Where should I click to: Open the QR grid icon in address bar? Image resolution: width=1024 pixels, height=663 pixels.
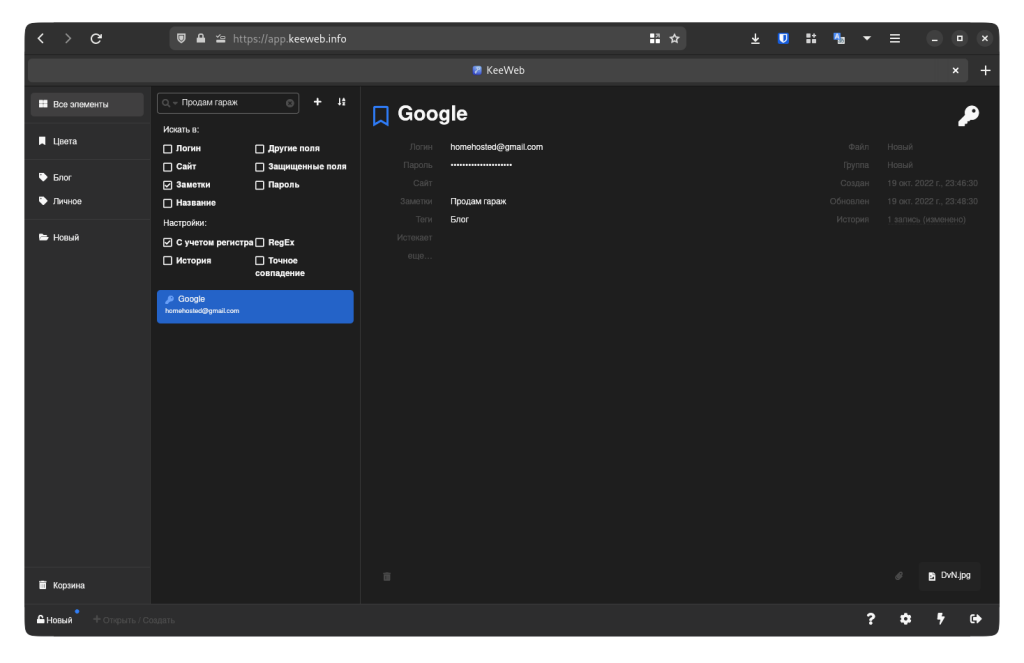click(x=654, y=39)
